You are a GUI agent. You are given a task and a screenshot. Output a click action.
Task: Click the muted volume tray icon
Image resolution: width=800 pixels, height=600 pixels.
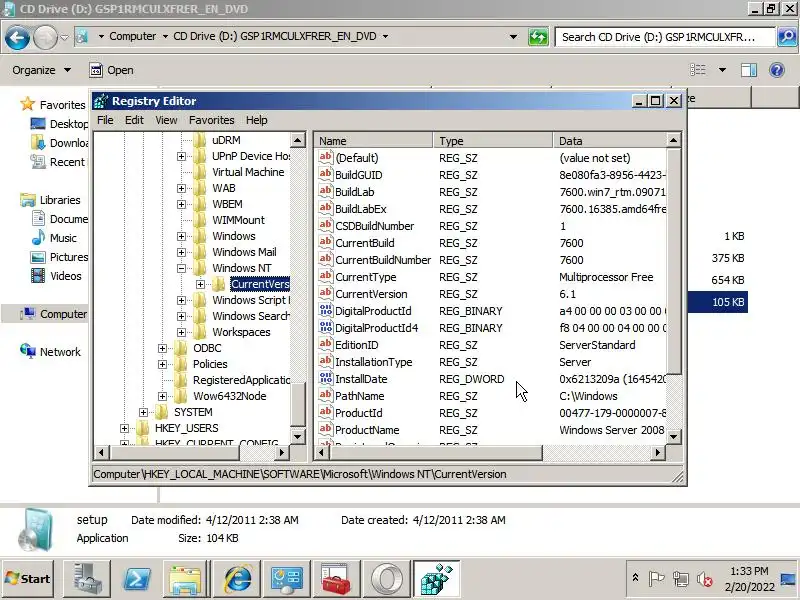pyautogui.click(x=705, y=579)
